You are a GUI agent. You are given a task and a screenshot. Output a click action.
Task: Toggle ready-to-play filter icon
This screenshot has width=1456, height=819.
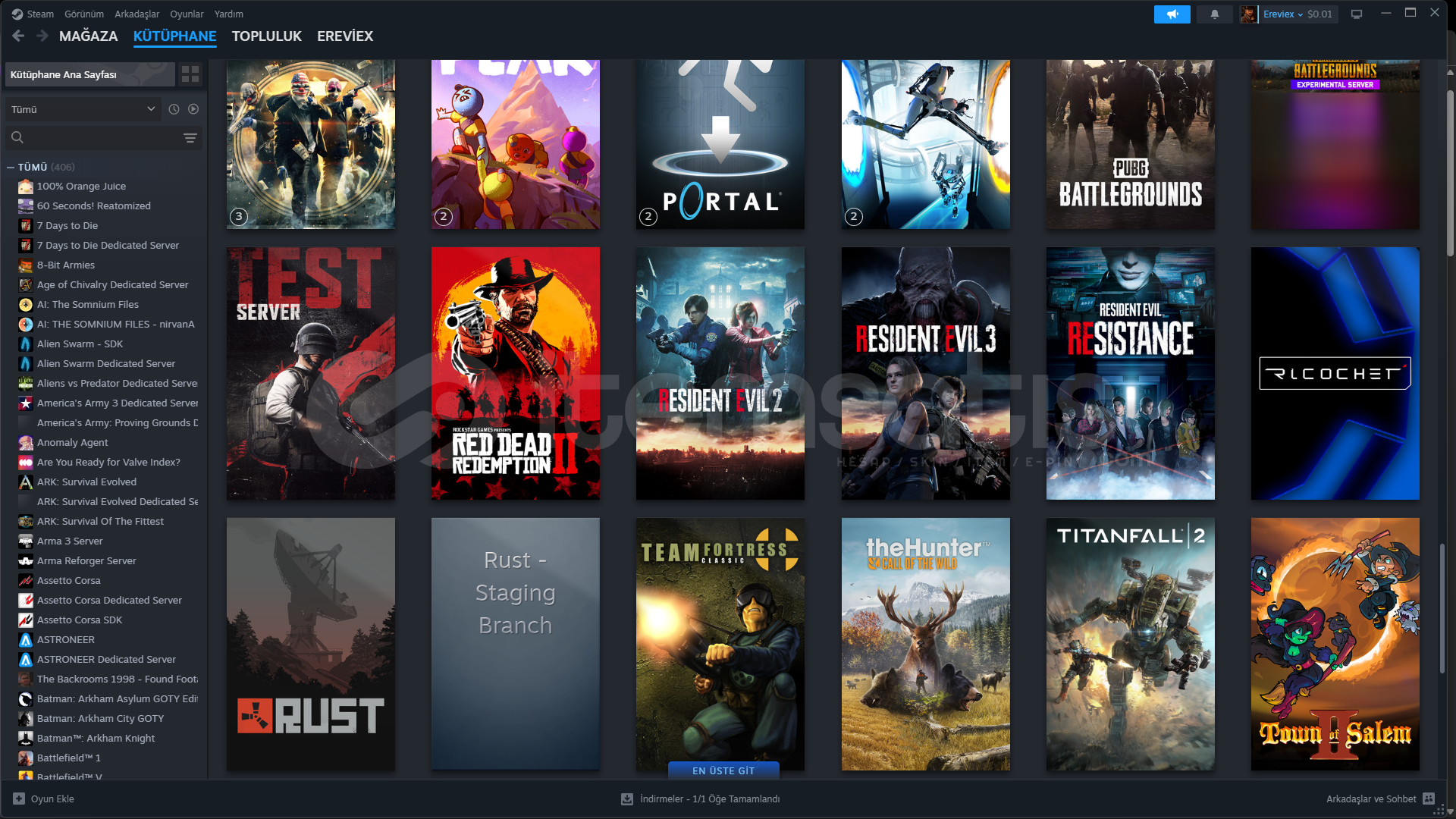(x=193, y=109)
